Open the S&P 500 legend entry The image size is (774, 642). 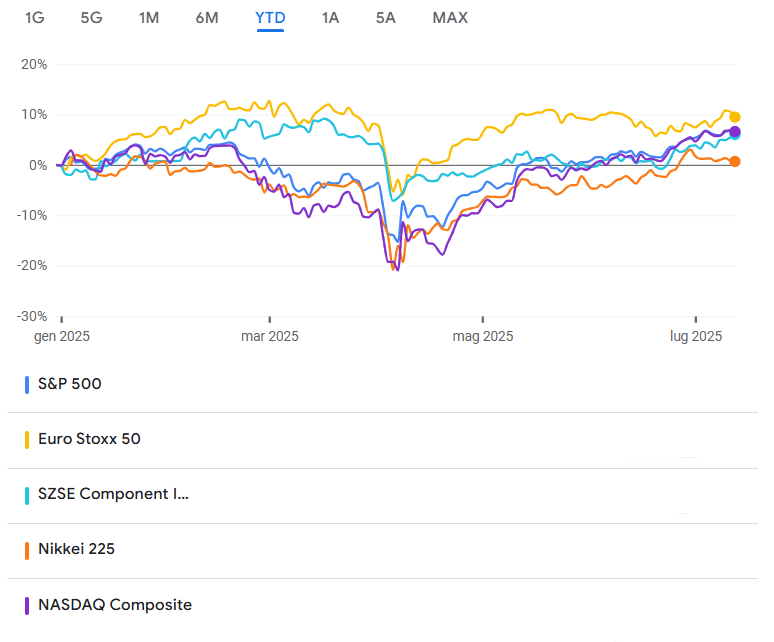[x=69, y=383]
